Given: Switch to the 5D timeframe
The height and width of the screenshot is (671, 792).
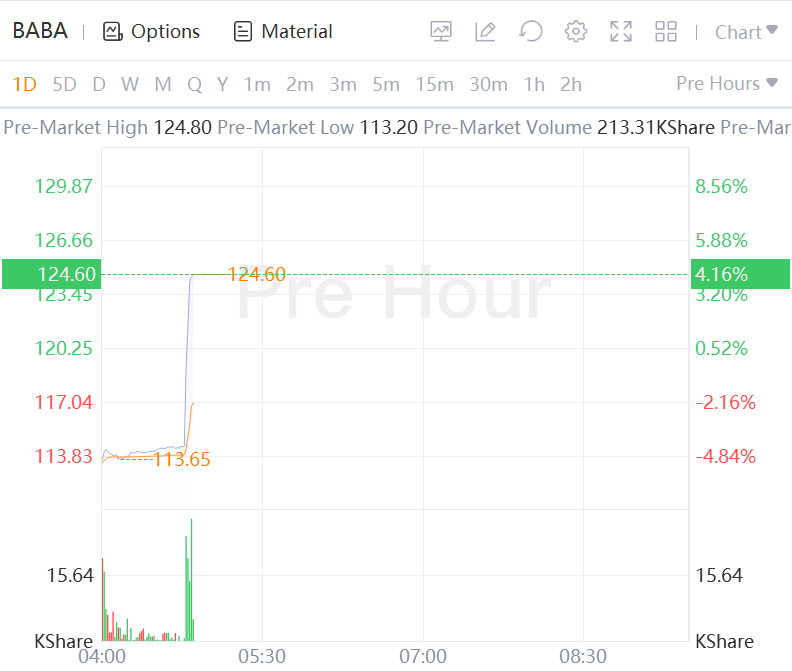Looking at the screenshot, I should (64, 84).
